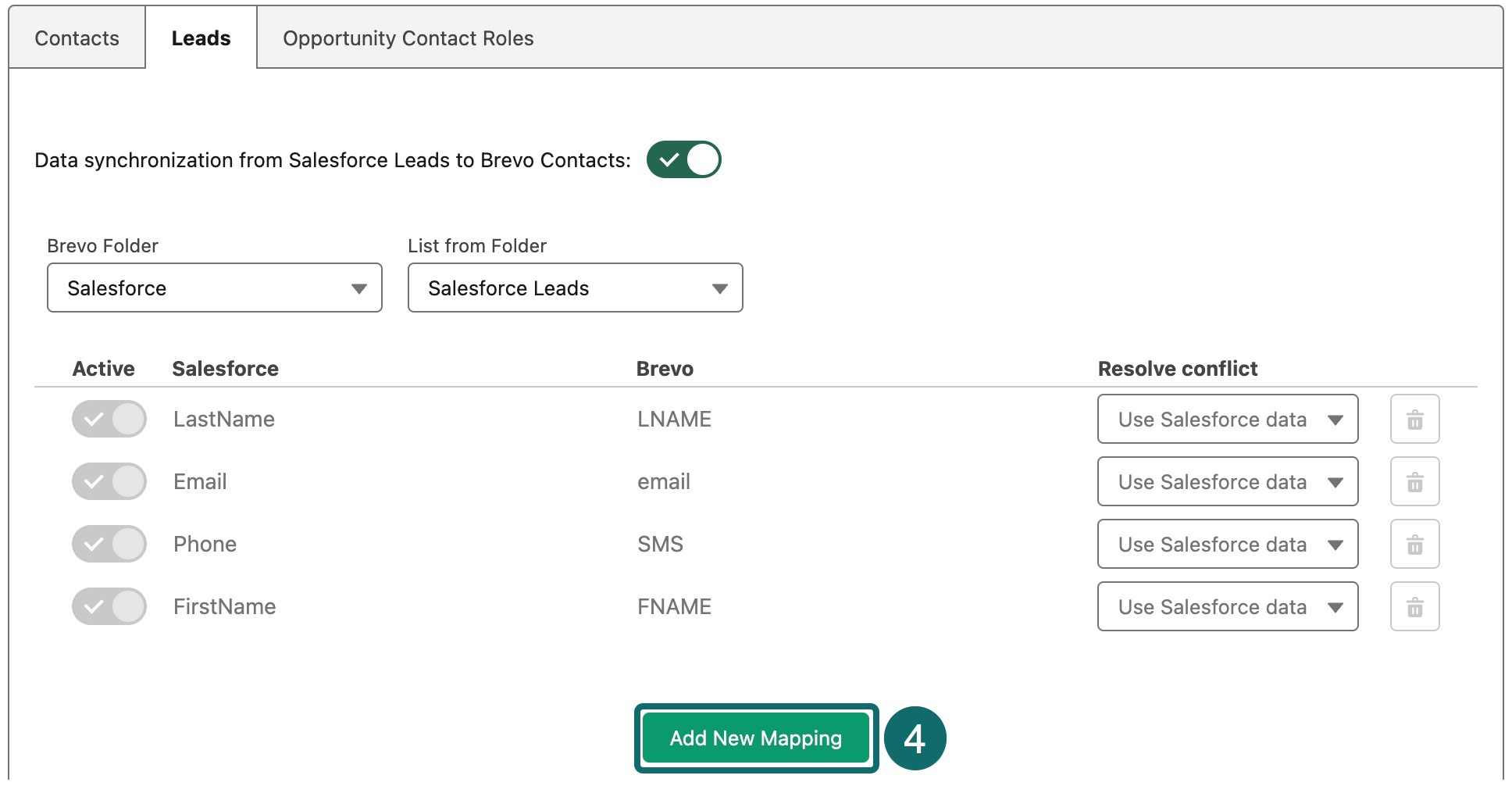Delete the FirstName mapping with trash icon
Screen dimensions: 1512x786
(x=1414, y=607)
